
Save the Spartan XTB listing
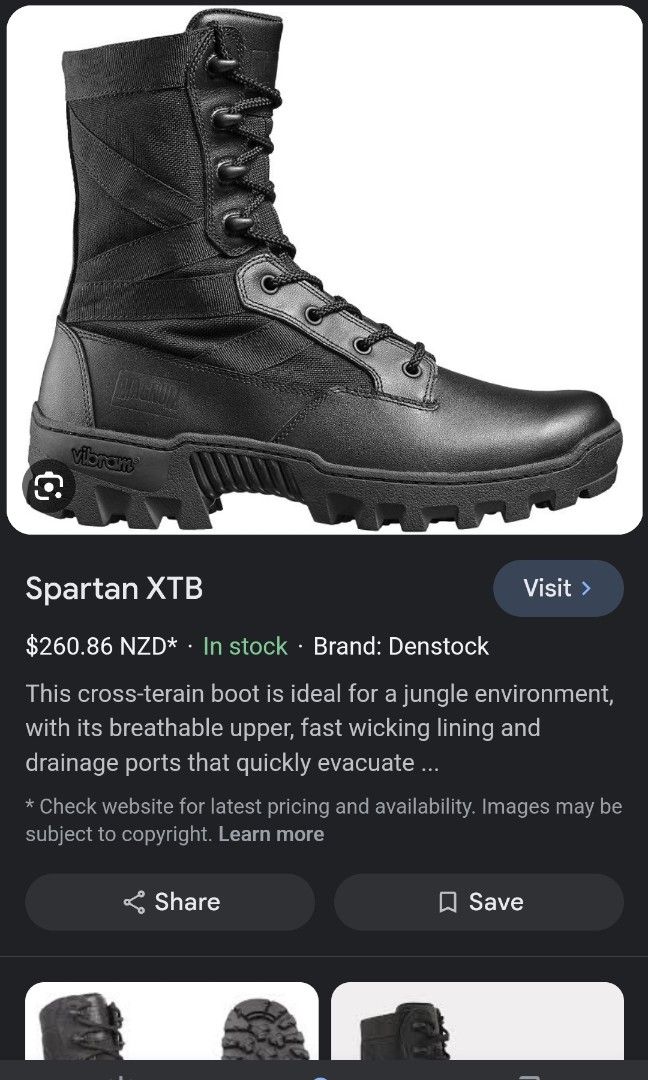click(479, 901)
